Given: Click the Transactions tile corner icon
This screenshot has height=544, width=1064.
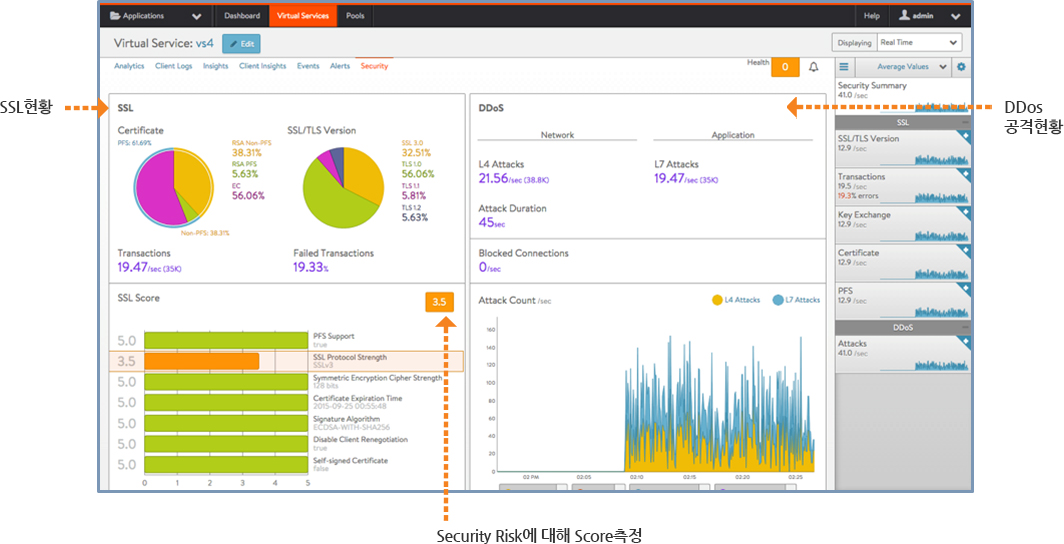Looking at the screenshot, I should click(966, 173).
